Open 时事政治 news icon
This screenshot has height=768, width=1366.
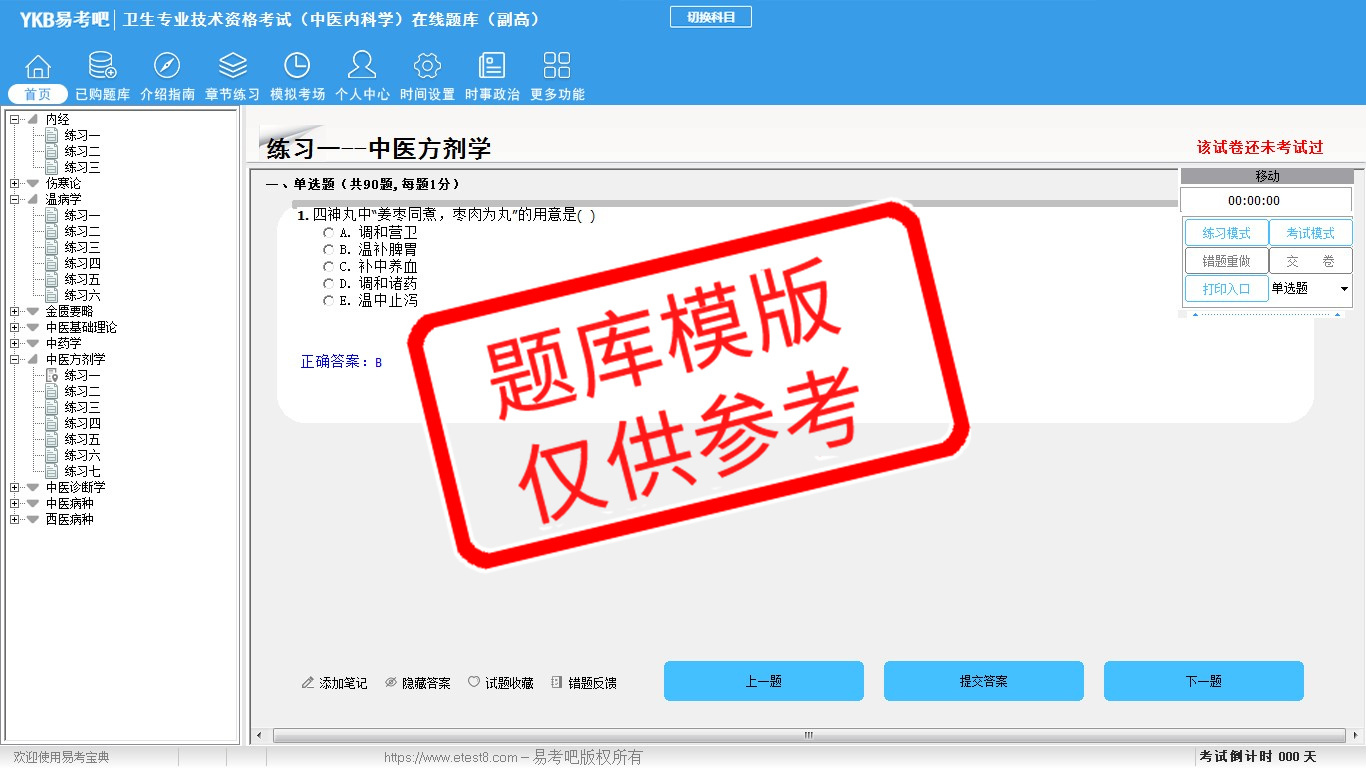[492, 66]
